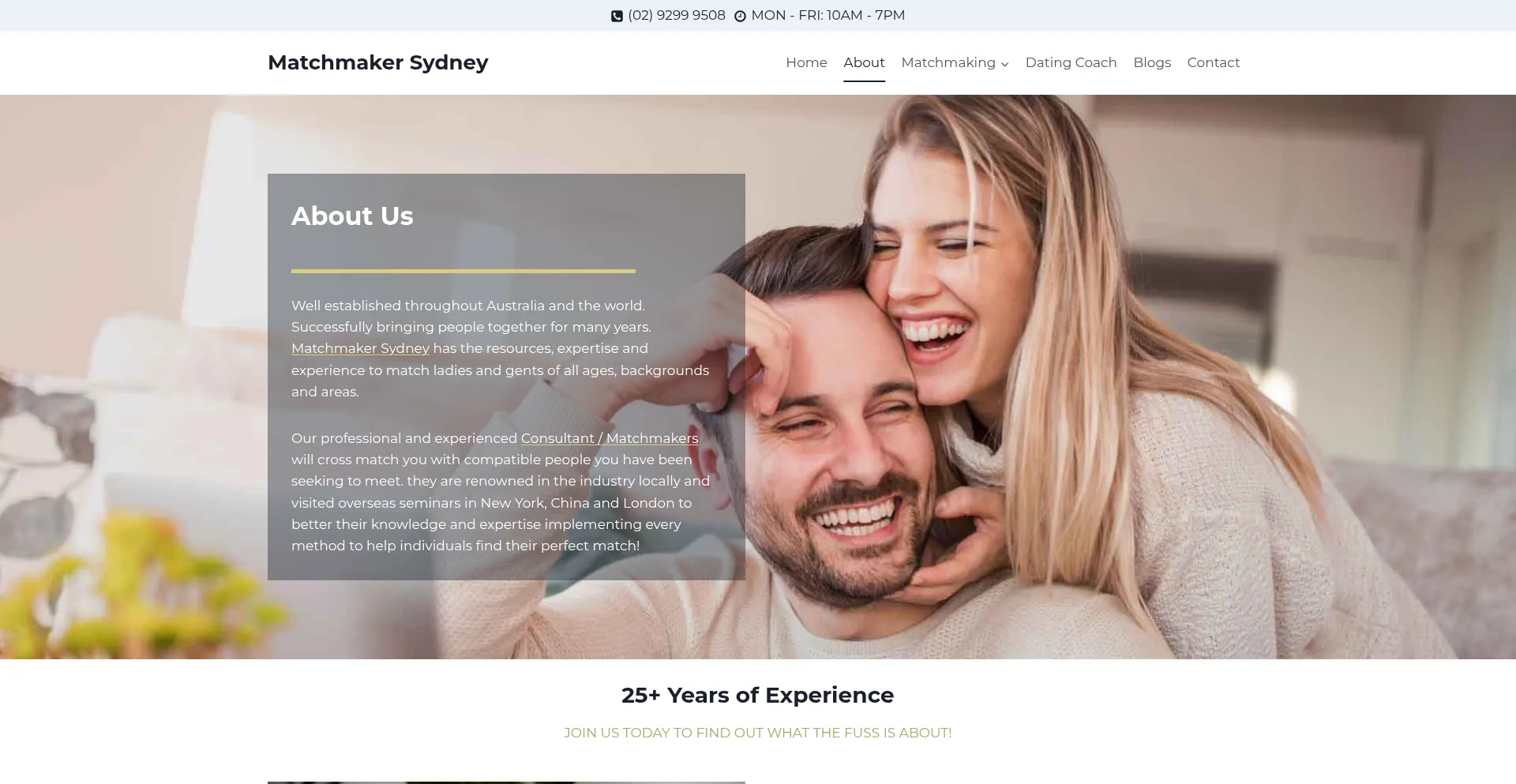
Task: Go to the Home page
Action: [x=806, y=62]
